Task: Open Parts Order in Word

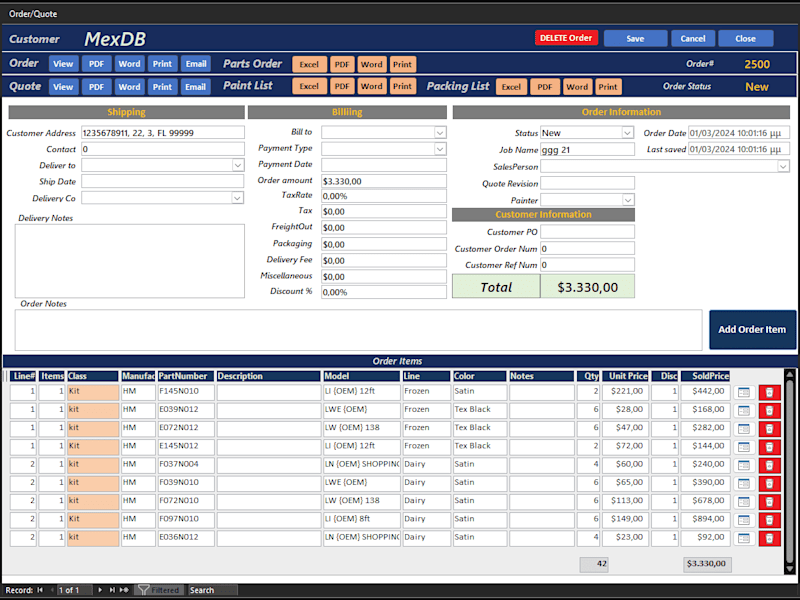Action: click(x=371, y=64)
